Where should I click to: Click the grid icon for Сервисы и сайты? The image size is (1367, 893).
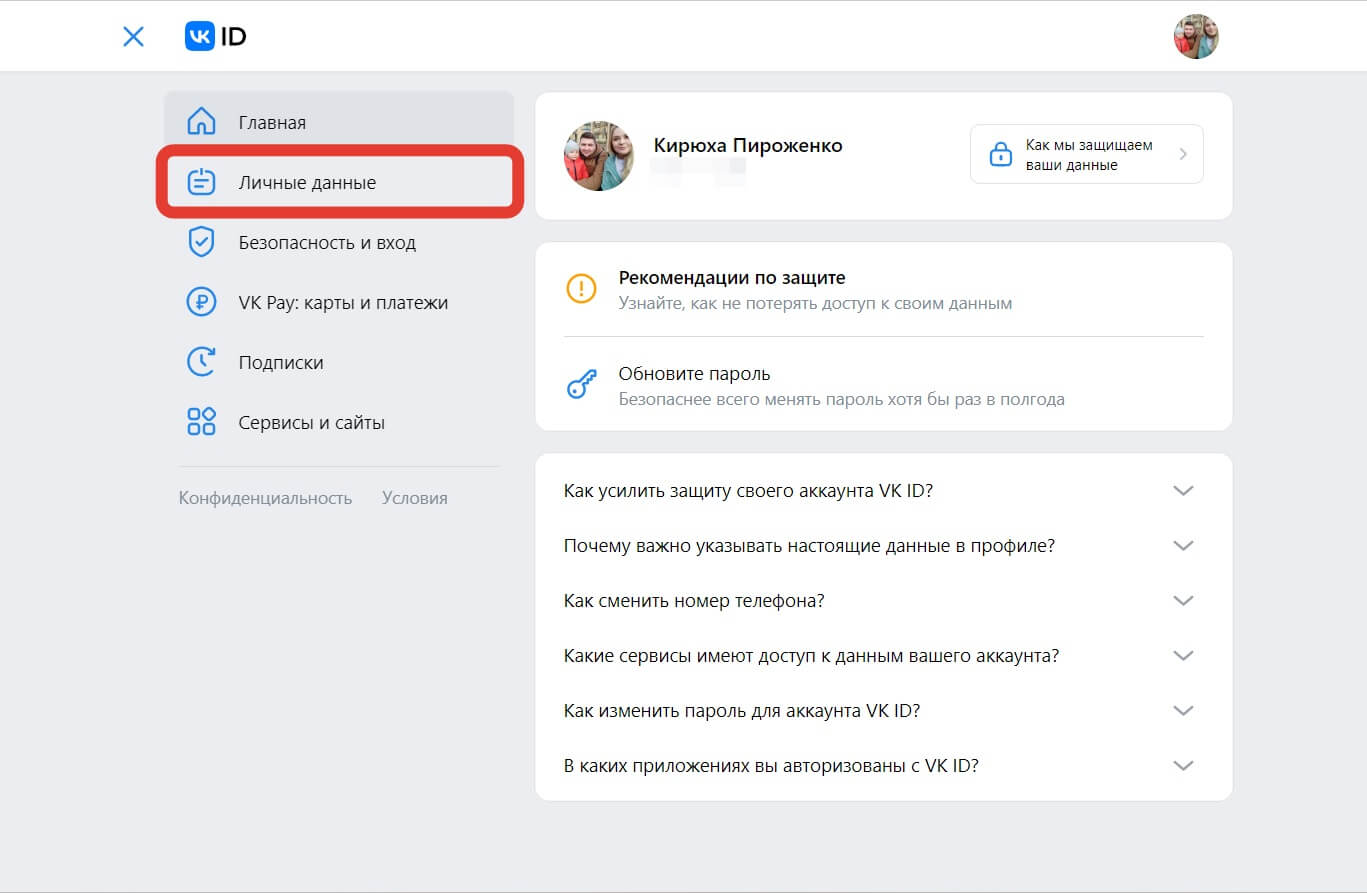[x=201, y=422]
